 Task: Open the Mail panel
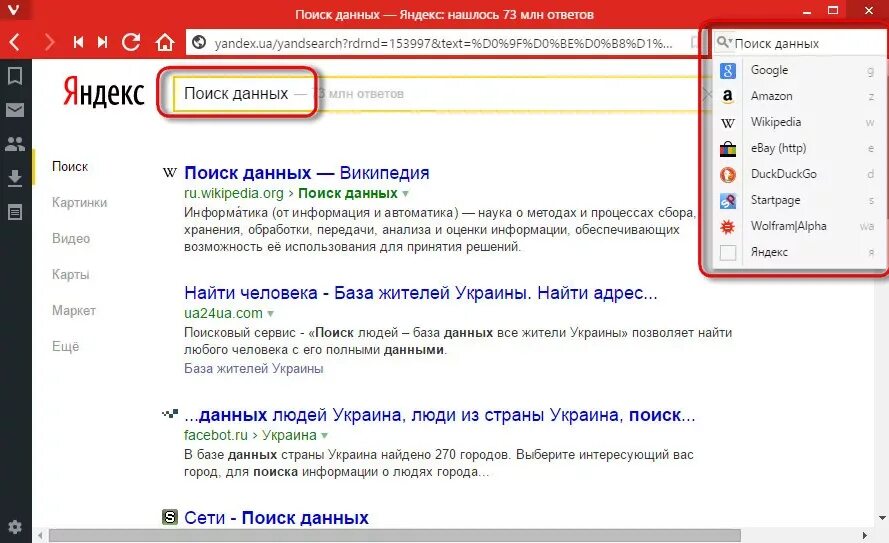[x=15, y=110]
